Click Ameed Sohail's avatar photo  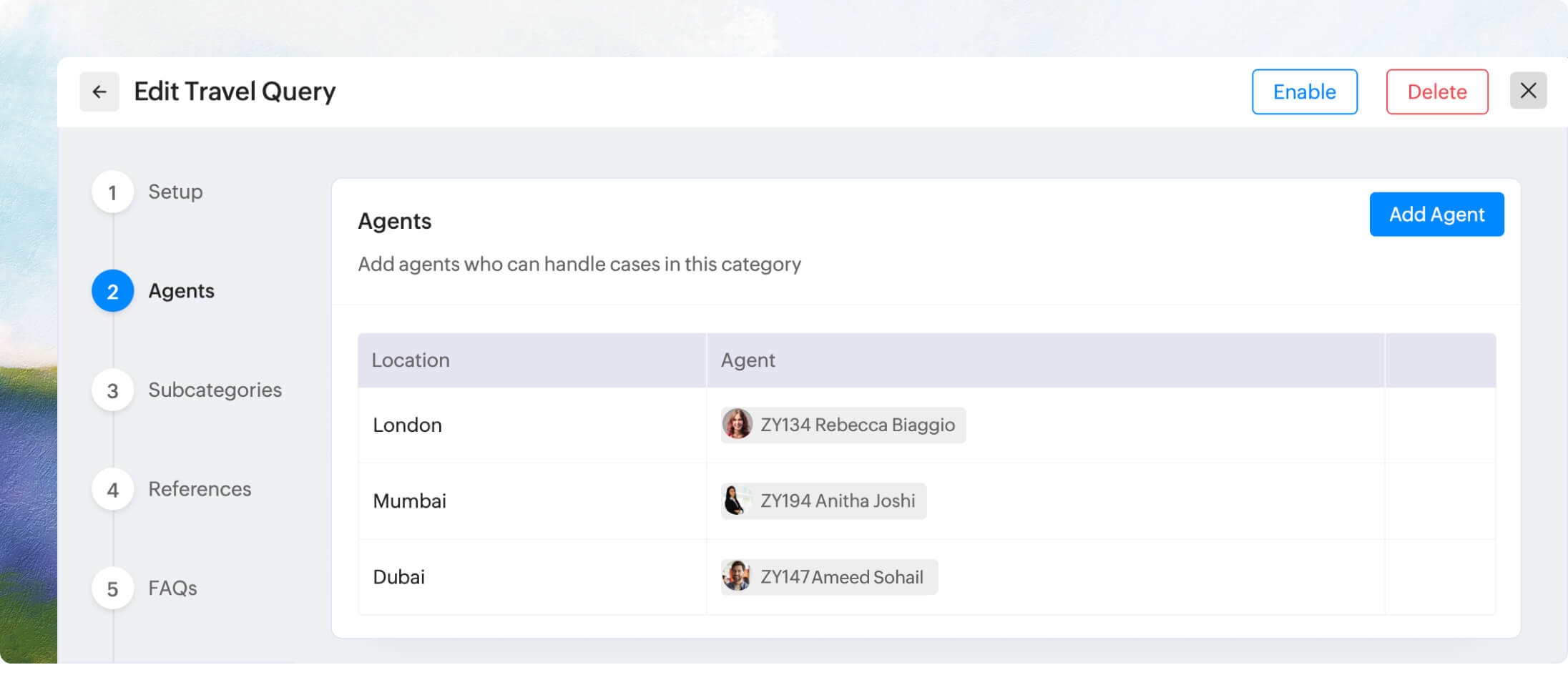point(736,576)
